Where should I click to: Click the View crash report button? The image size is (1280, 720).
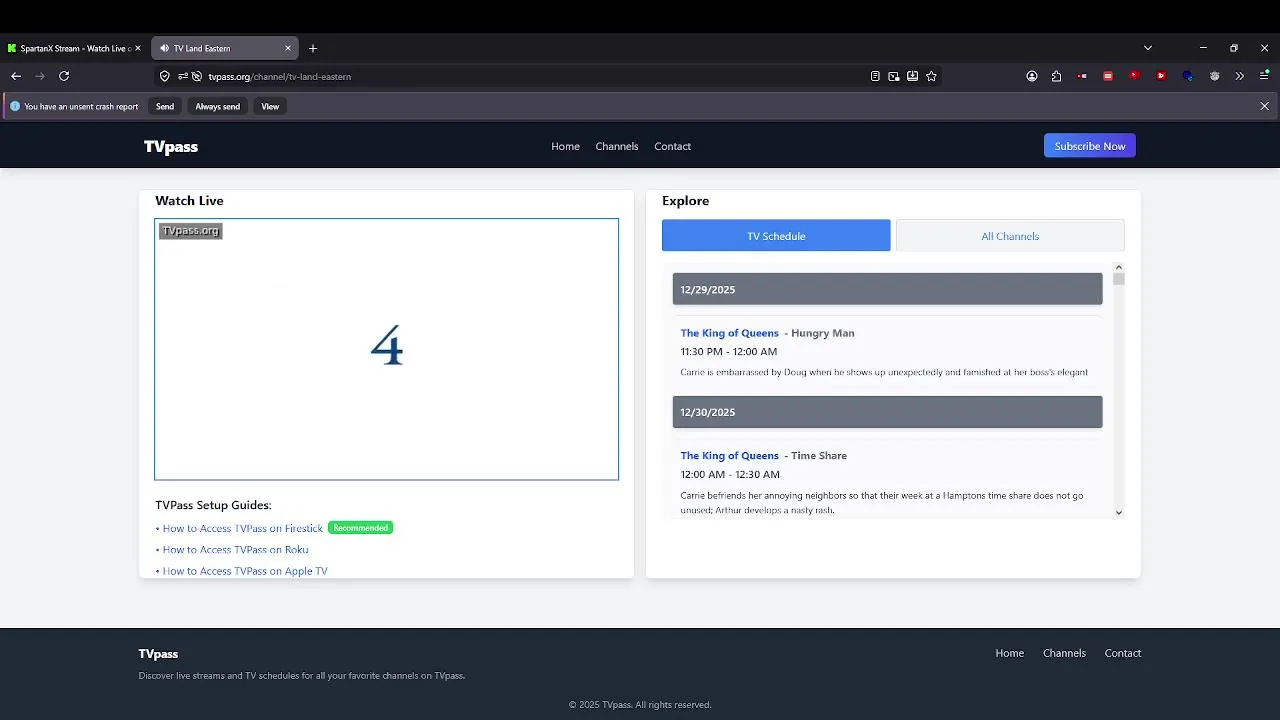point(270,106)
